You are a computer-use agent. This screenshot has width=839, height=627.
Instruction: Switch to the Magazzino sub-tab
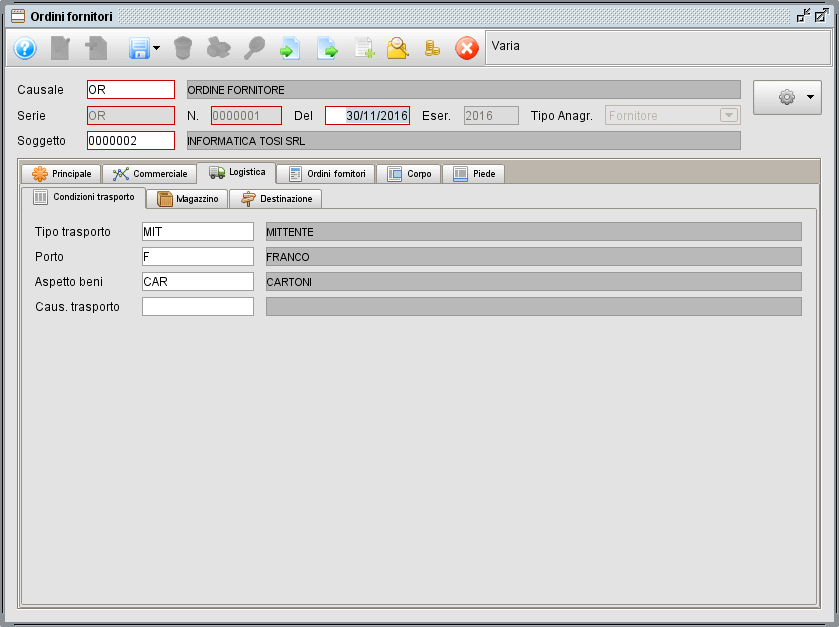[187, 199]
